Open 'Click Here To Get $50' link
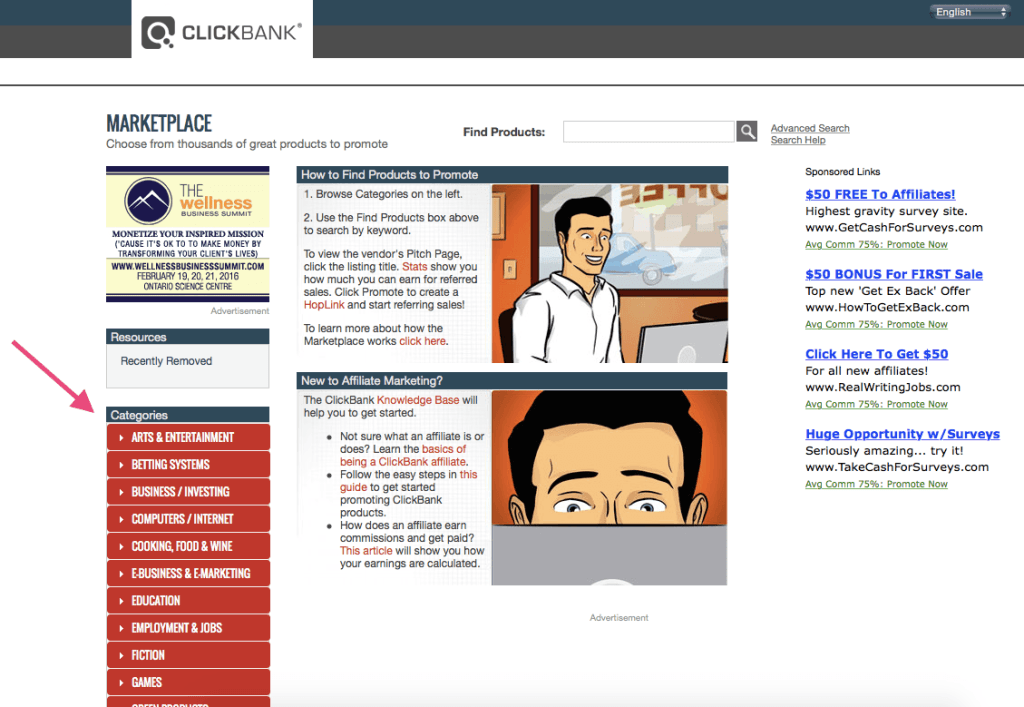Image resolution: width=1024 pixels, height=707 pixels. click(876, 354)
